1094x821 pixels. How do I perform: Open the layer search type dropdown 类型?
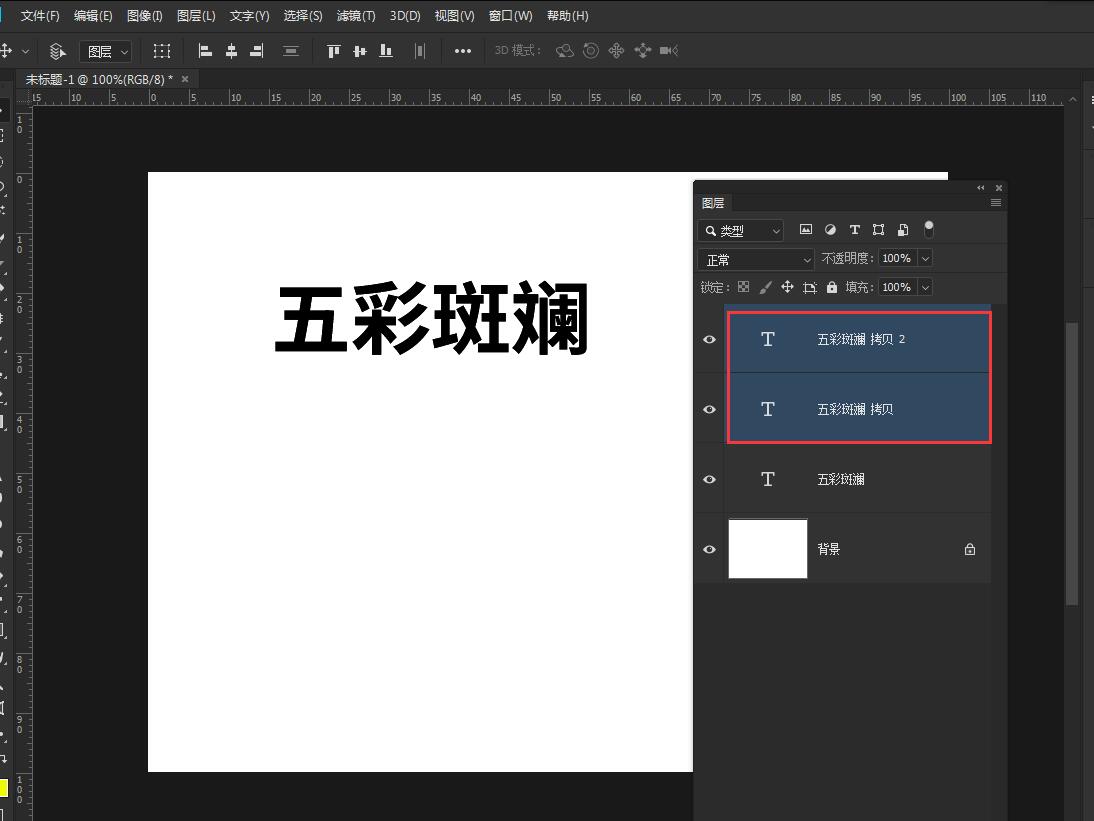[x=740, y=230]
